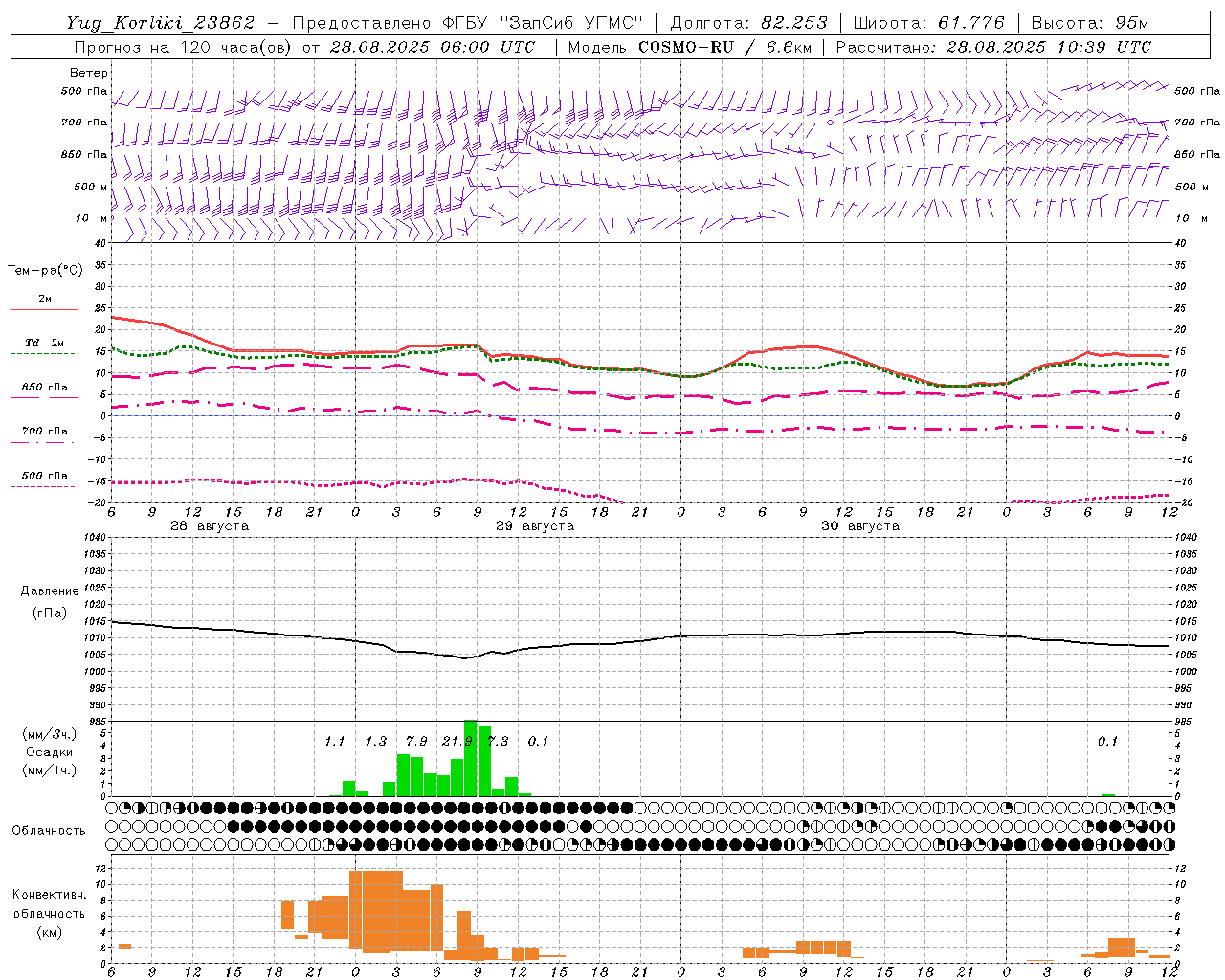Click the Широта: 61.776 field
This screenshot has width=1225, height=980.
928,23
